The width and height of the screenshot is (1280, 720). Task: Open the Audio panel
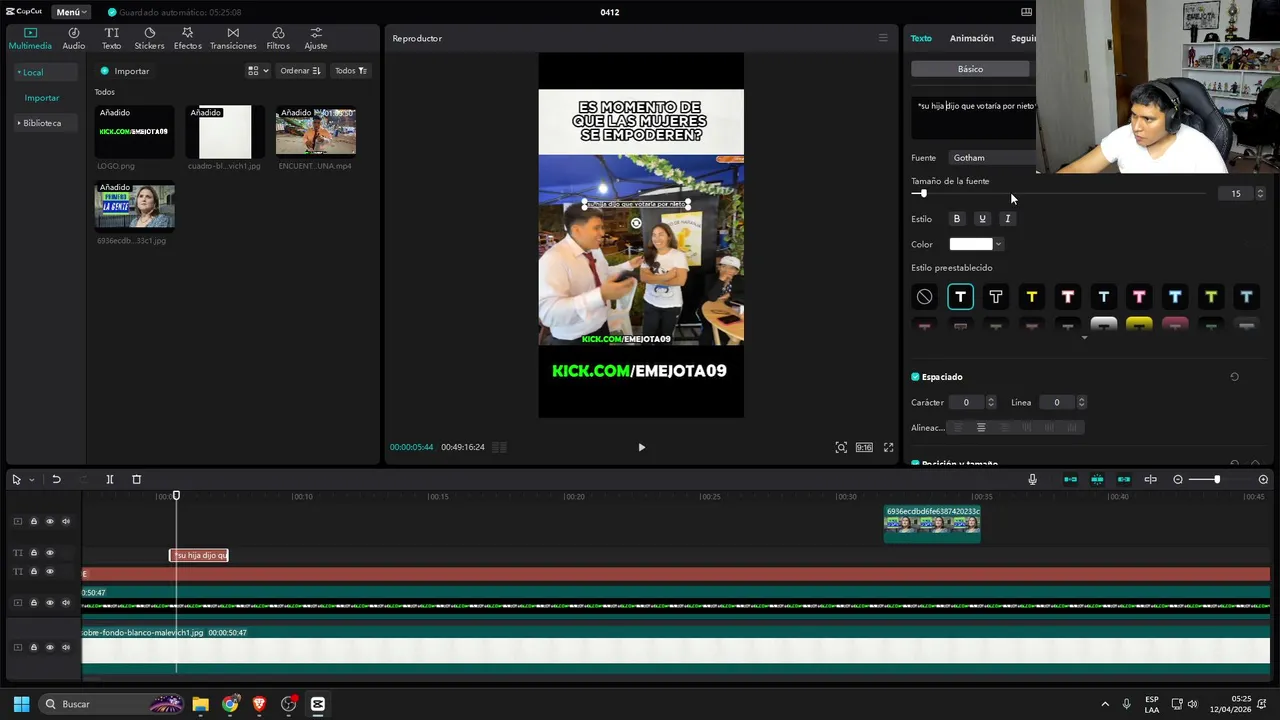point(74,38)
